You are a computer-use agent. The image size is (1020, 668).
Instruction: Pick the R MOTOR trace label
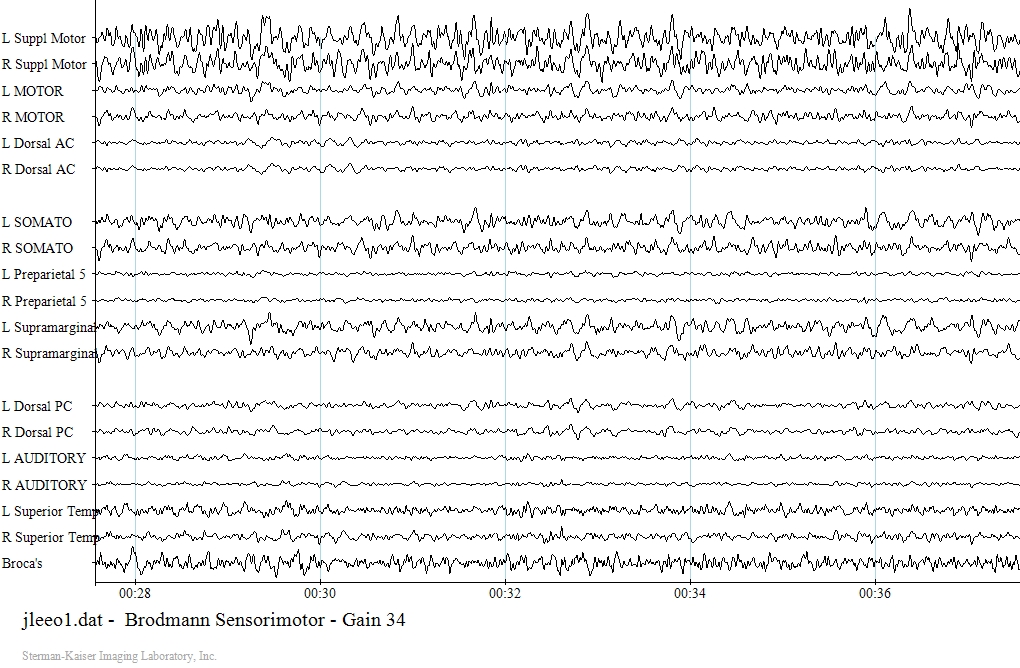point(33,117)
